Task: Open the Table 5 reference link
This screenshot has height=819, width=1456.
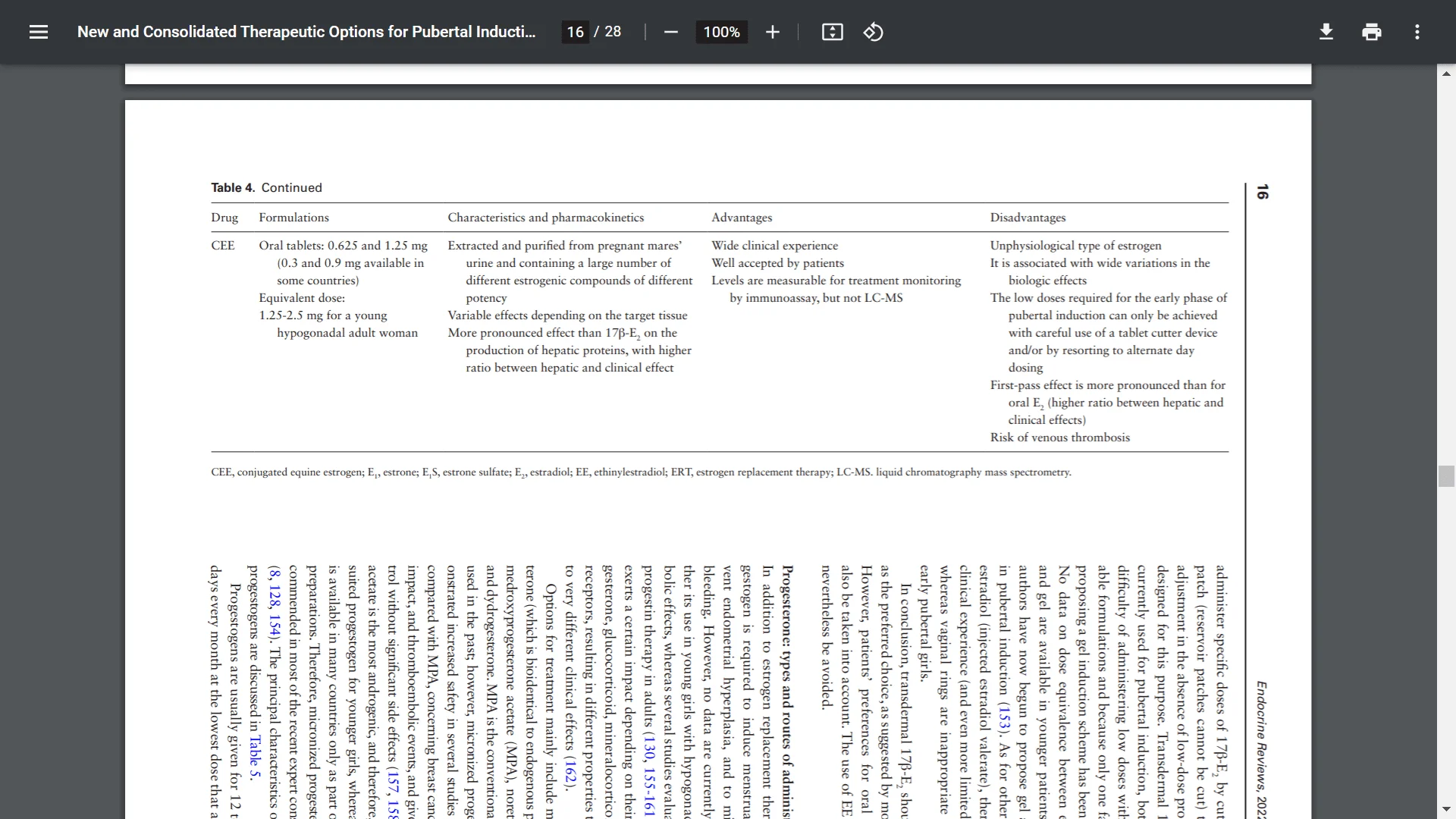Action: tap(255, 756)
